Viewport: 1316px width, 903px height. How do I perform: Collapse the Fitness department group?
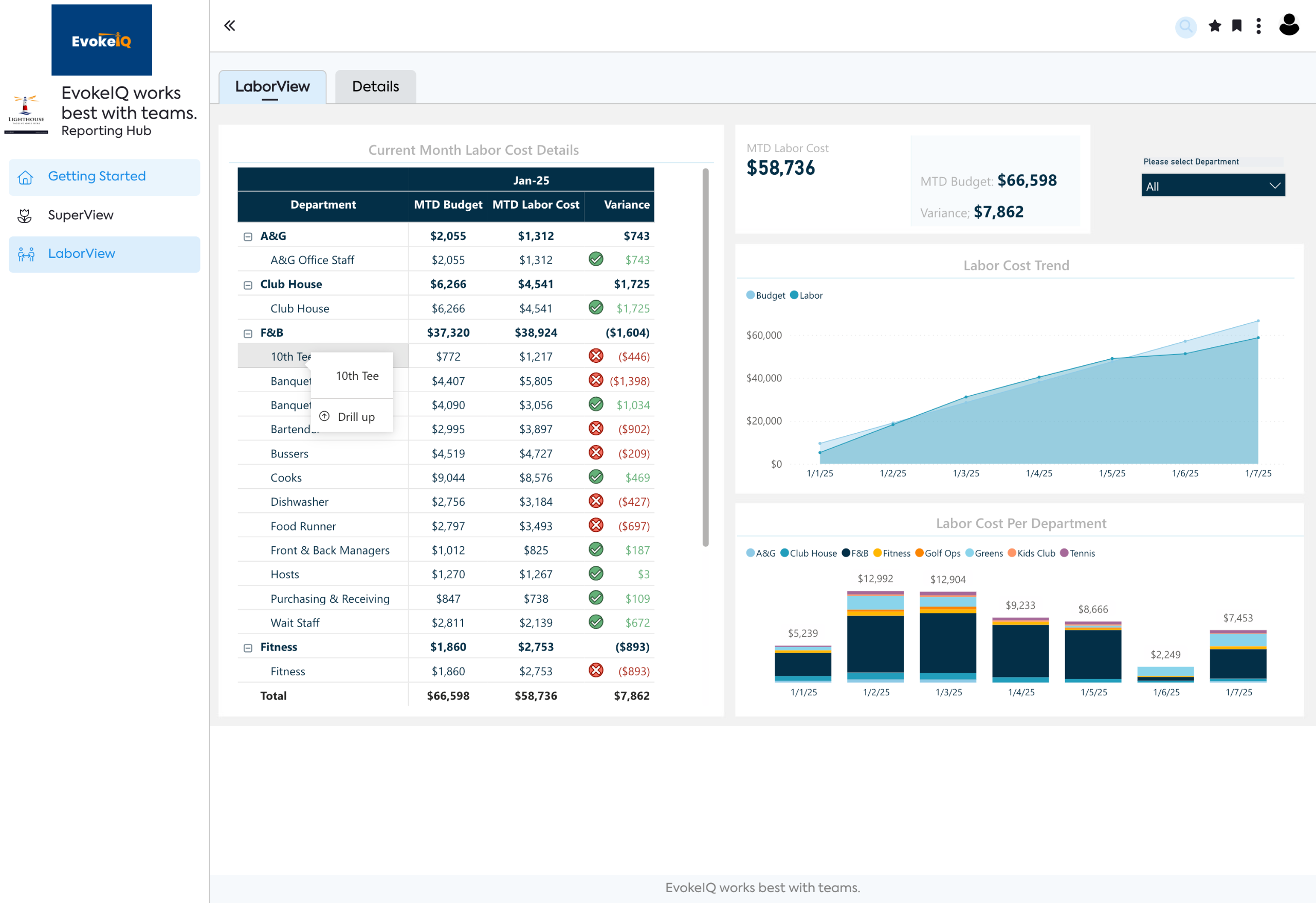point(248,648)
